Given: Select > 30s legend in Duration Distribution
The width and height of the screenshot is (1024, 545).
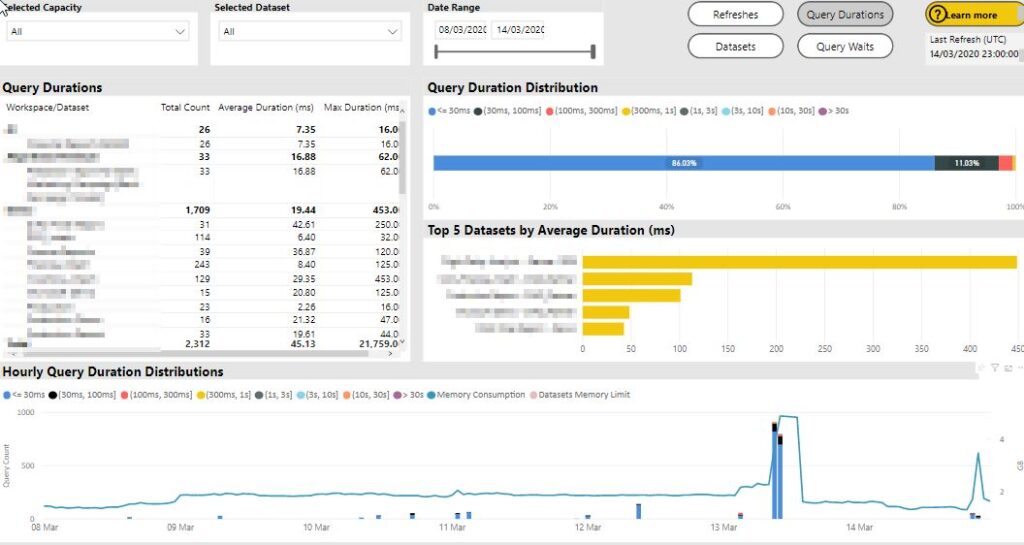Looking at the screenshot, I should 834,111.
